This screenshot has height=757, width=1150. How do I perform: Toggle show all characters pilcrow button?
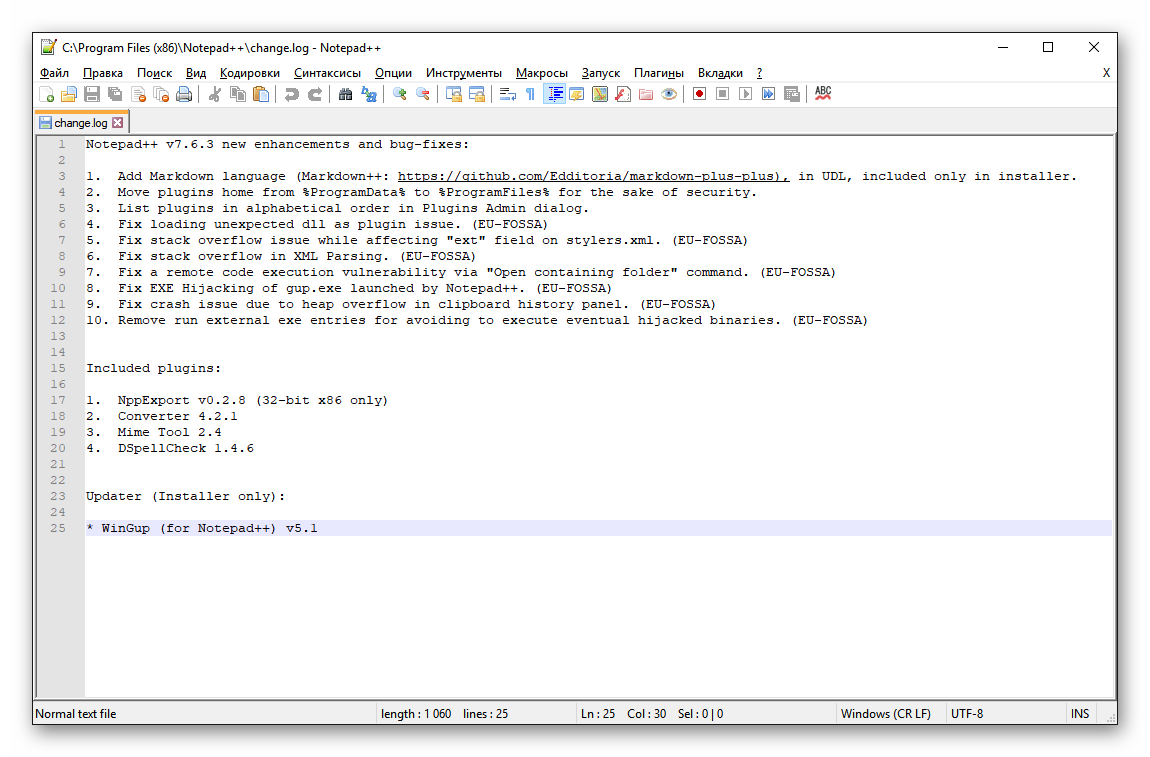click(530, 94)
